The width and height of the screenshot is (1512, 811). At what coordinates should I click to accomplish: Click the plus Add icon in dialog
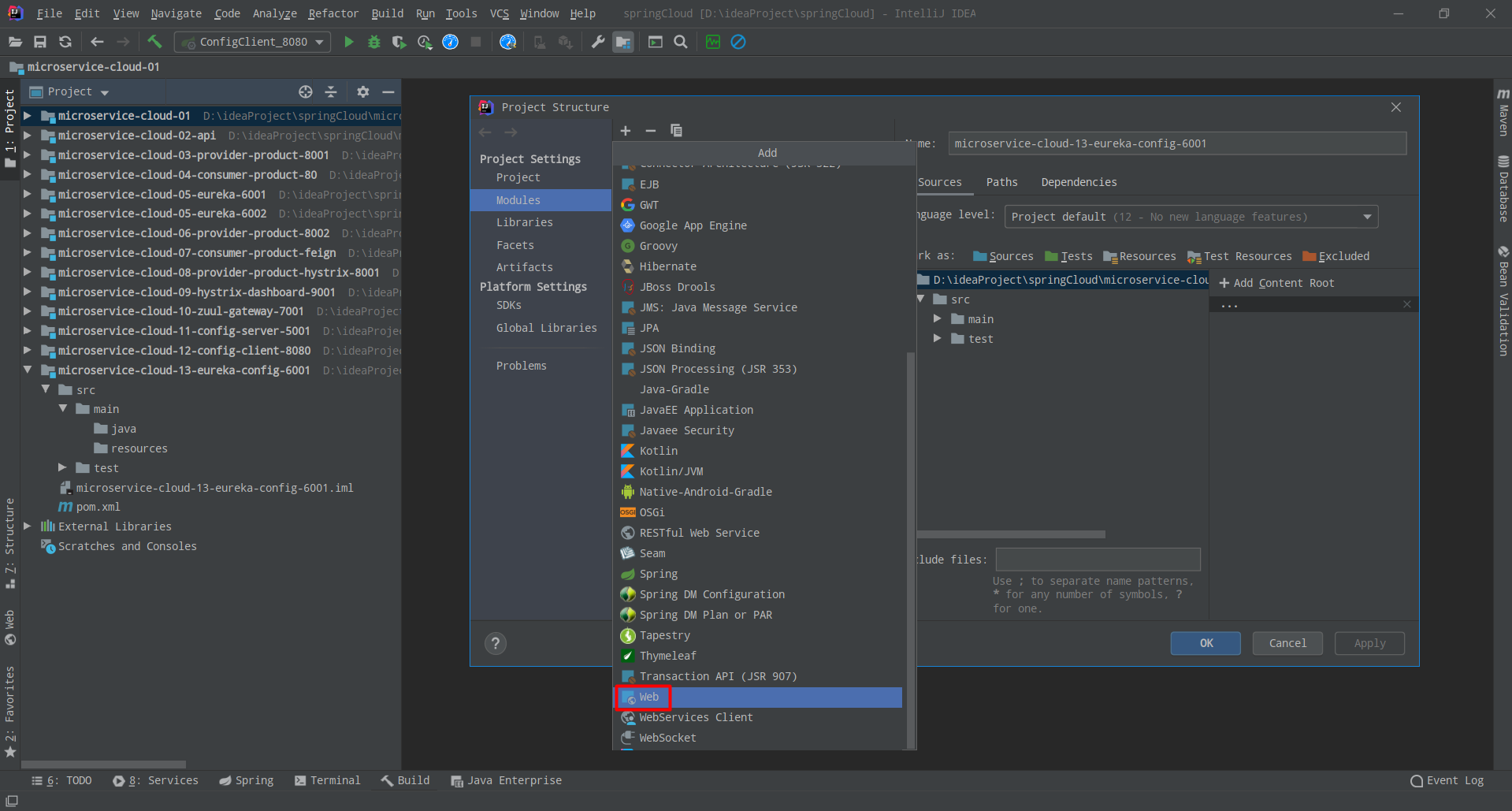(x=626, y=131)
